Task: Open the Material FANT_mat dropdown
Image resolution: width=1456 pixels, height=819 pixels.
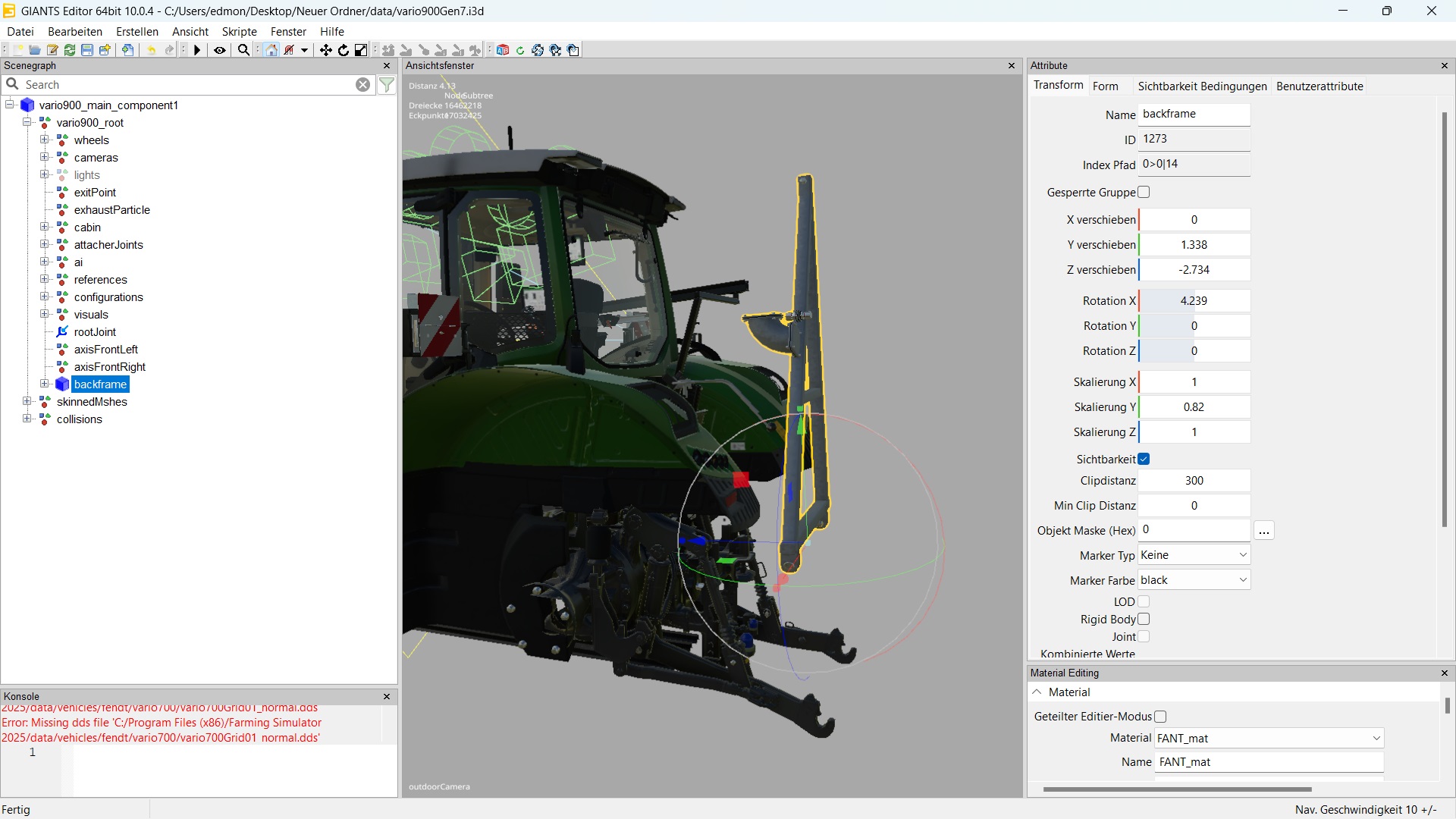Action: pyautogui.click(x=1268, y=738)
